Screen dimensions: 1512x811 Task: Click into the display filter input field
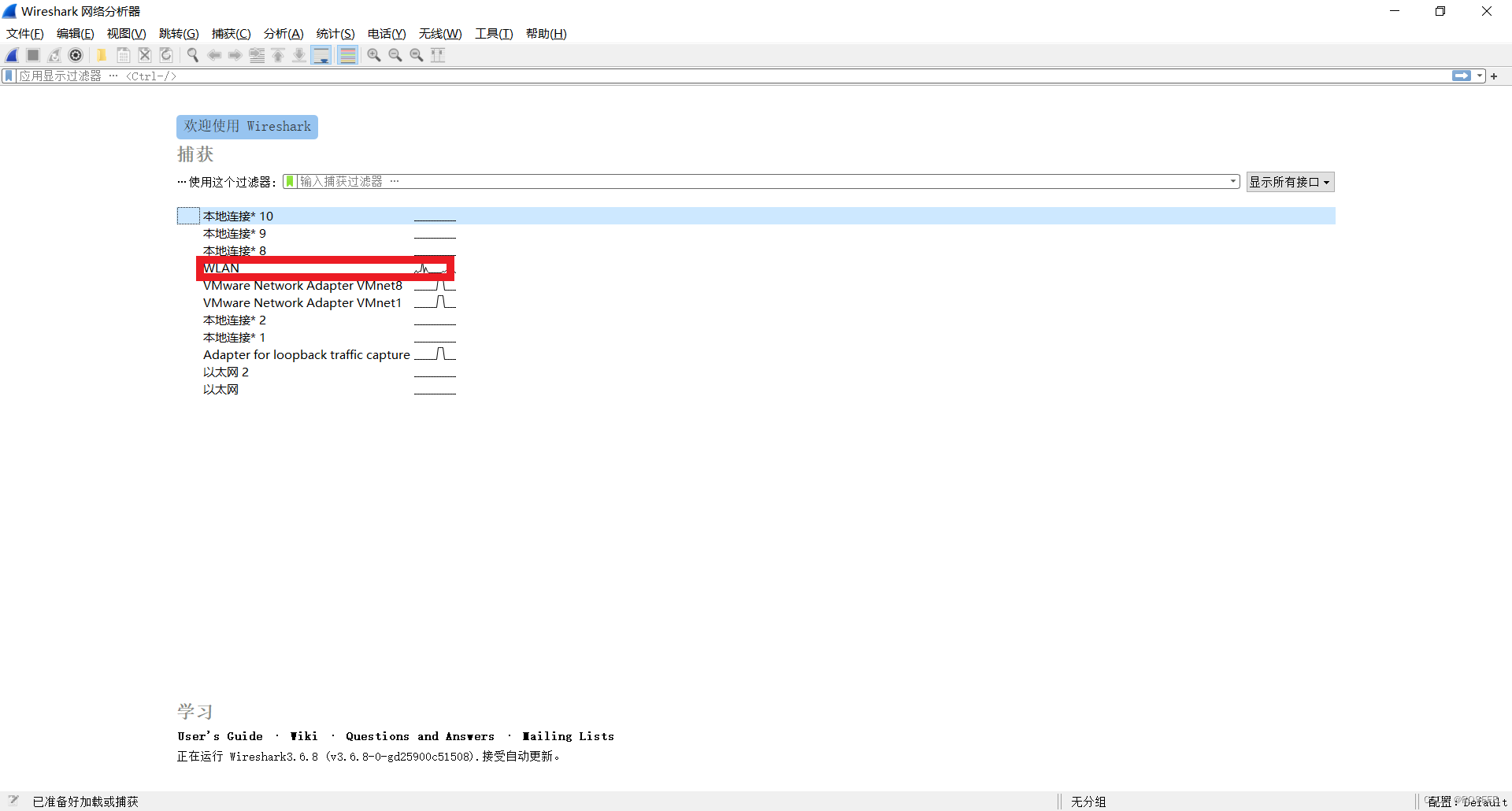click(x=732, y=76)
